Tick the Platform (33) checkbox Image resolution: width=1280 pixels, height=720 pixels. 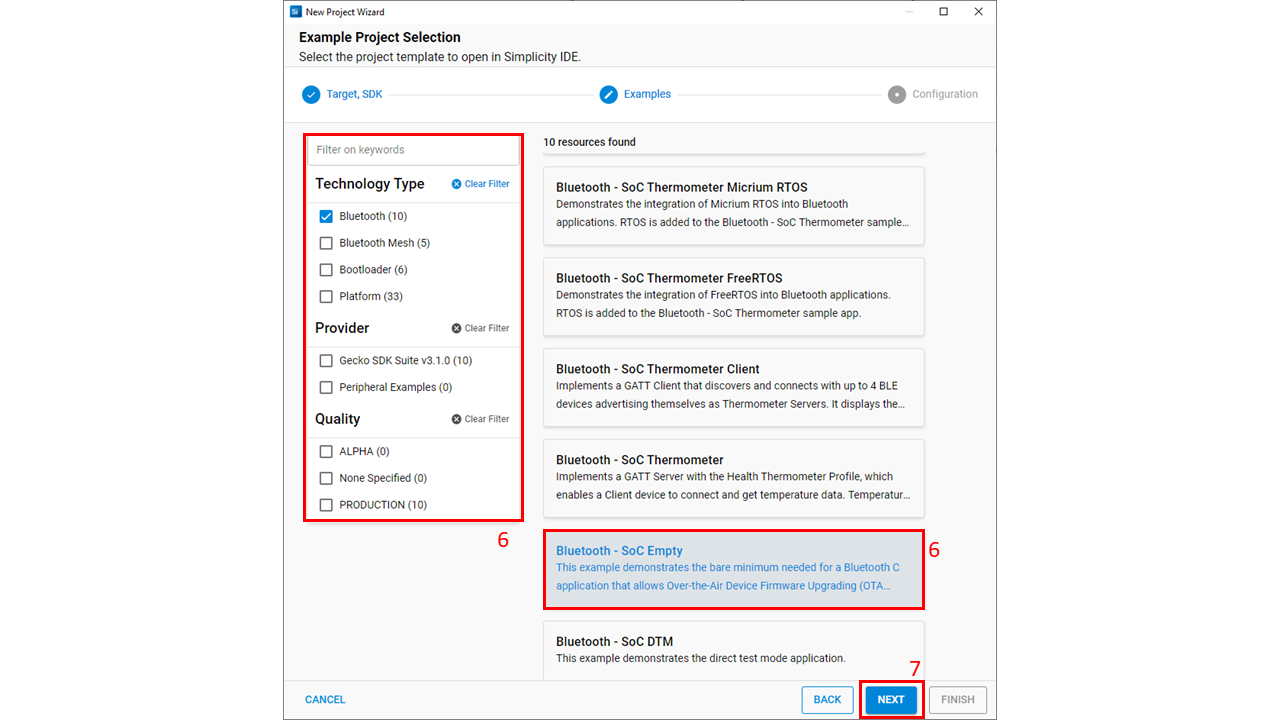coord(326,297)
